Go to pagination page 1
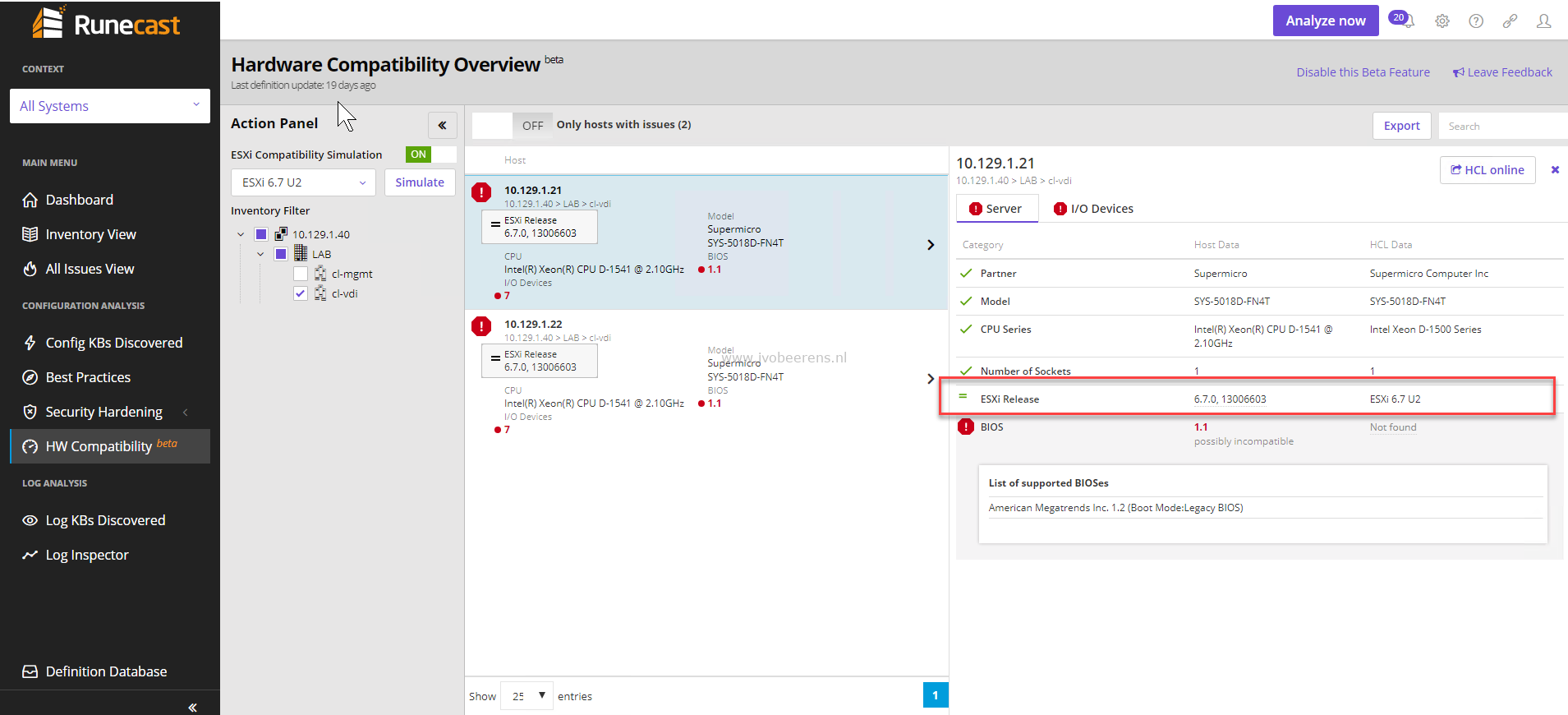The width and height of the screenshot is (1568, 715). pos(936,695)
